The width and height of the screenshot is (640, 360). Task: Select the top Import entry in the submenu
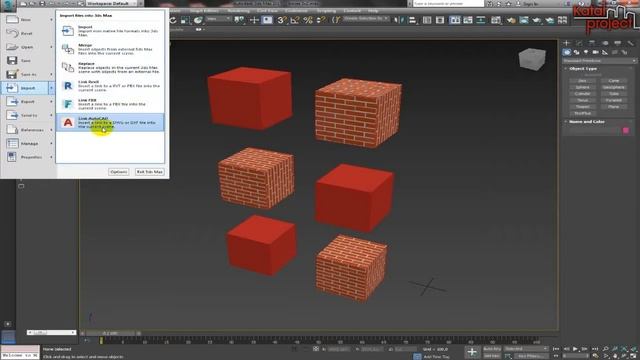pyautogui.click(x=110, y=31)
